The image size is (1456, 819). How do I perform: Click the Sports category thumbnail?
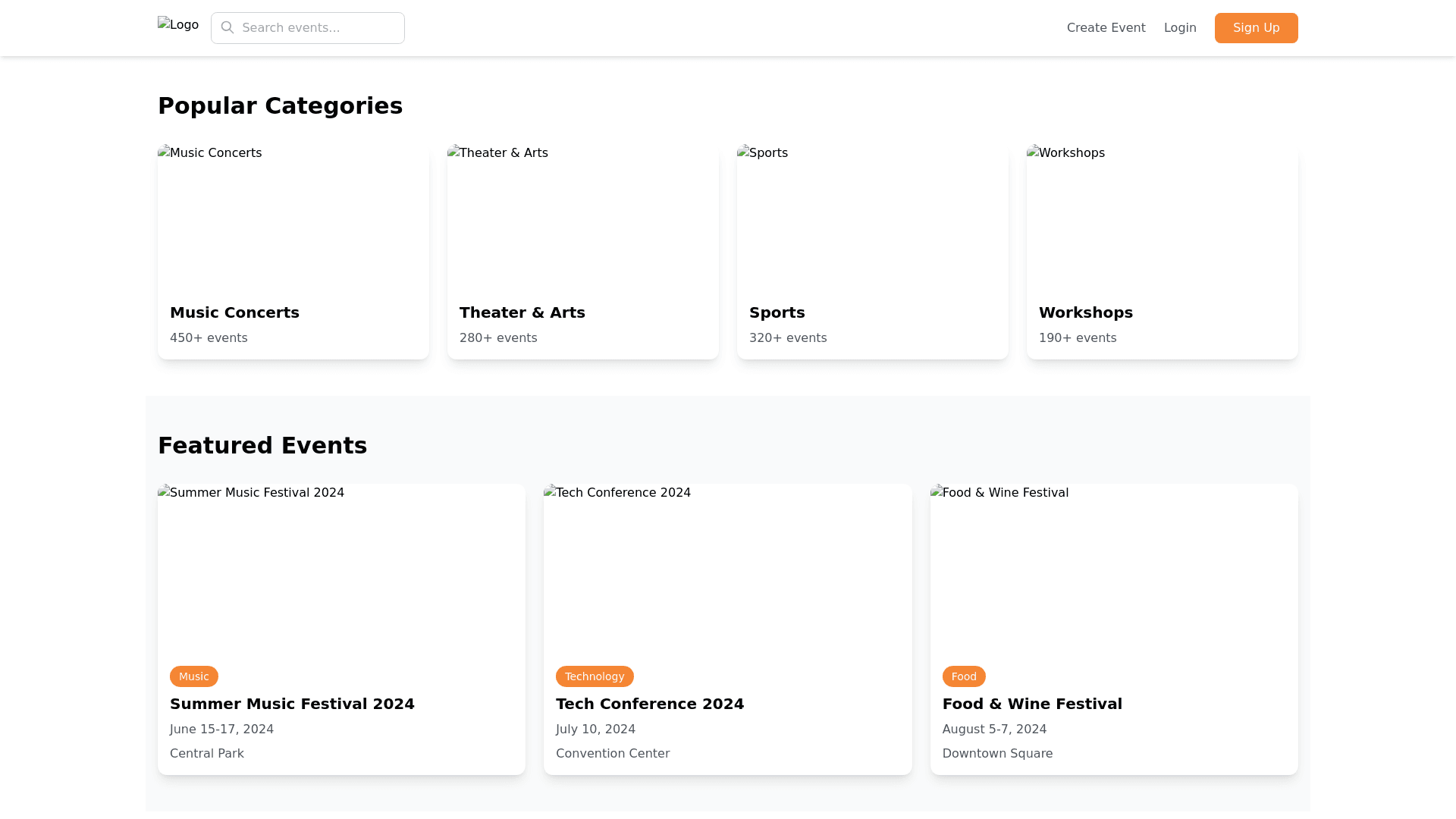click(872, 217)
